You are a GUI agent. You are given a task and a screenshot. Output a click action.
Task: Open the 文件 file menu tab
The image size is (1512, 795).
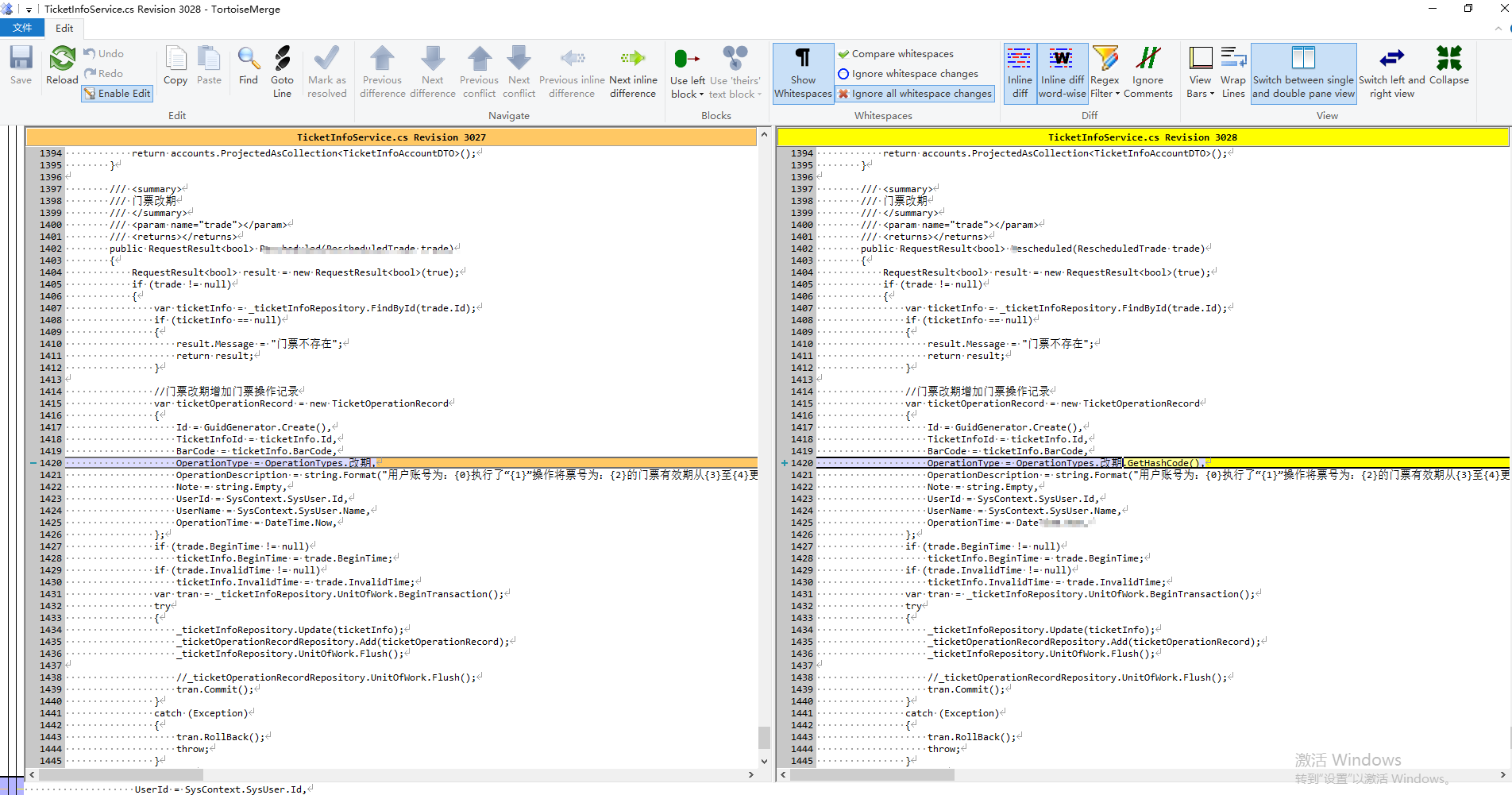point(22,28)
